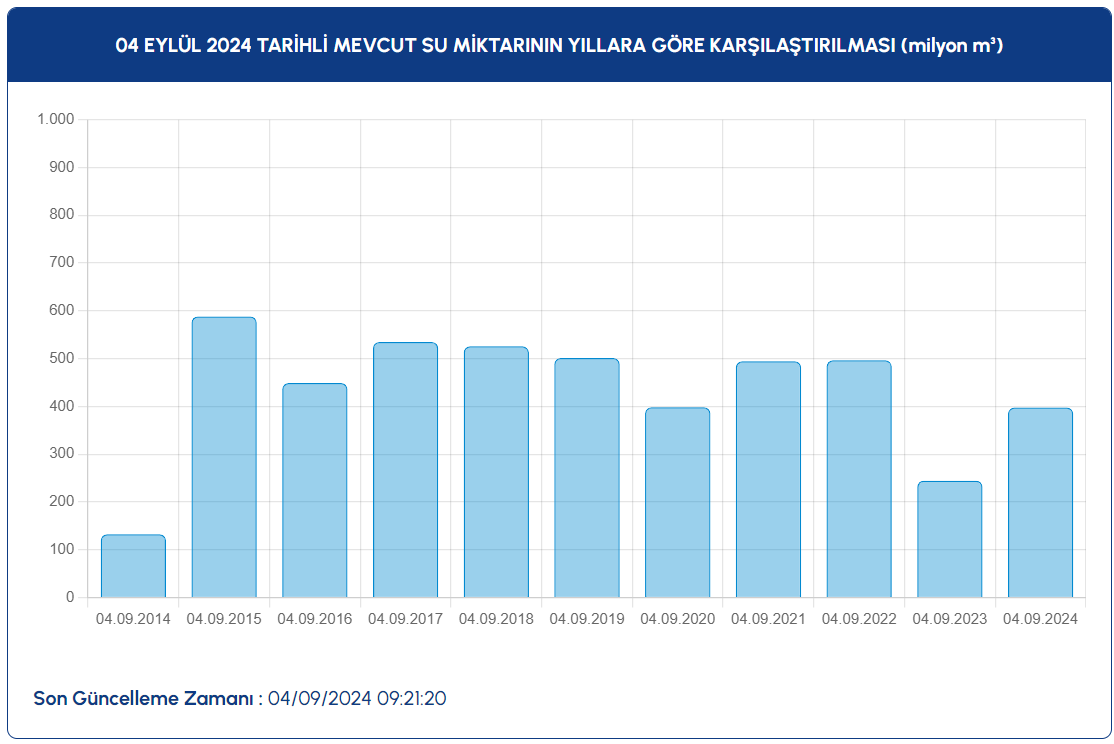Image resolution: width=1114 pixels, height=744 pixels.
Task: Click the 04.09.2019 x-axis date label
Action: click(x=587, y=619)
